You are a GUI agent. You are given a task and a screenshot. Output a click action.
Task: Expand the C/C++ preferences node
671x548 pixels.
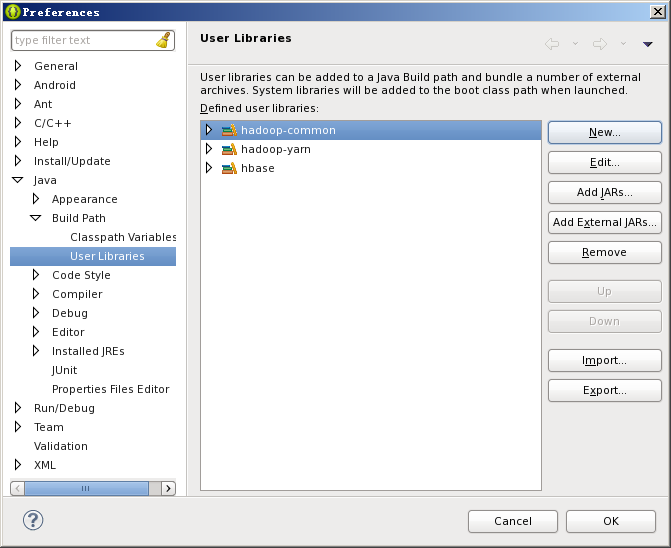pyautogui.click(x=18, y=123)
